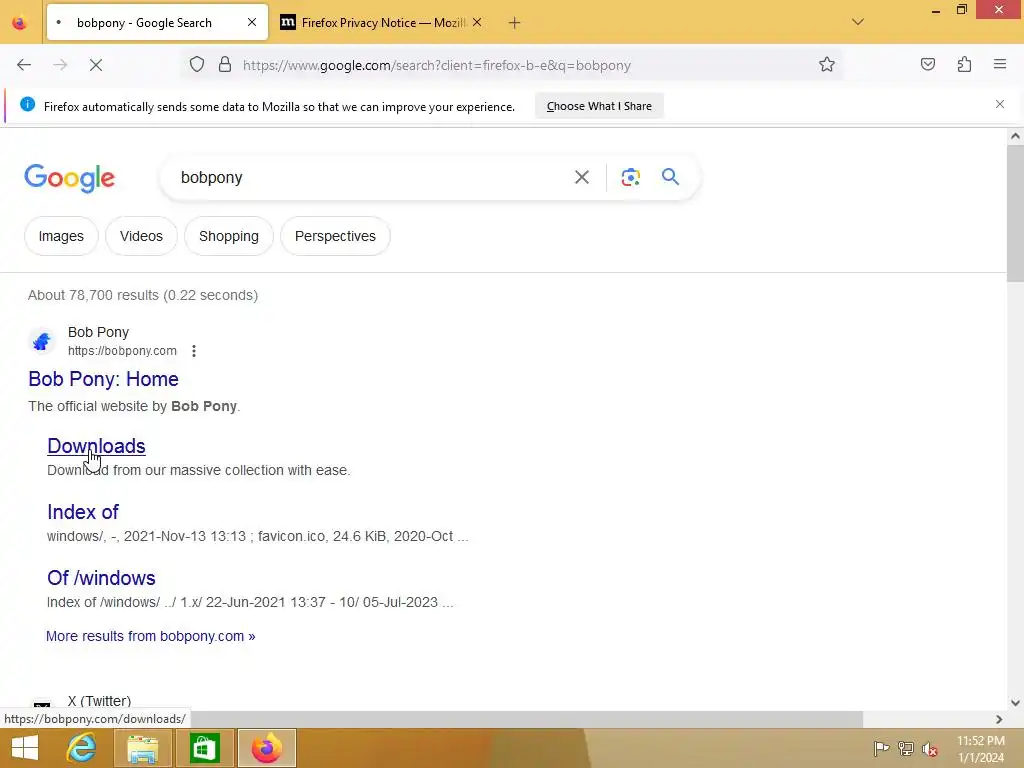Switch to the Firefox Privacy Notice tab

click(381, 22)
